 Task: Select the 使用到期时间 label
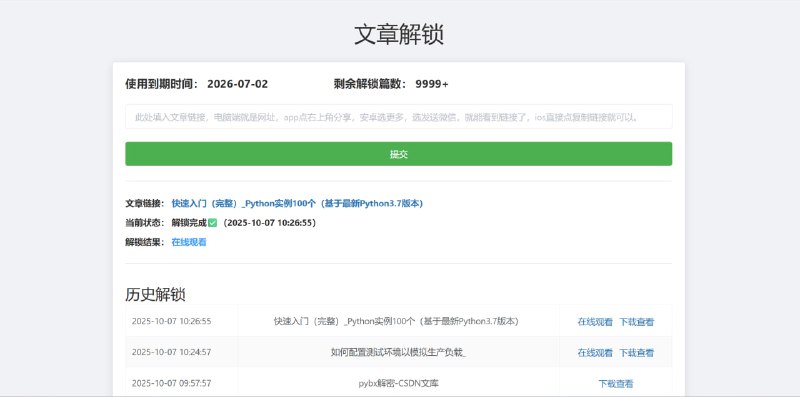point(162,84)
